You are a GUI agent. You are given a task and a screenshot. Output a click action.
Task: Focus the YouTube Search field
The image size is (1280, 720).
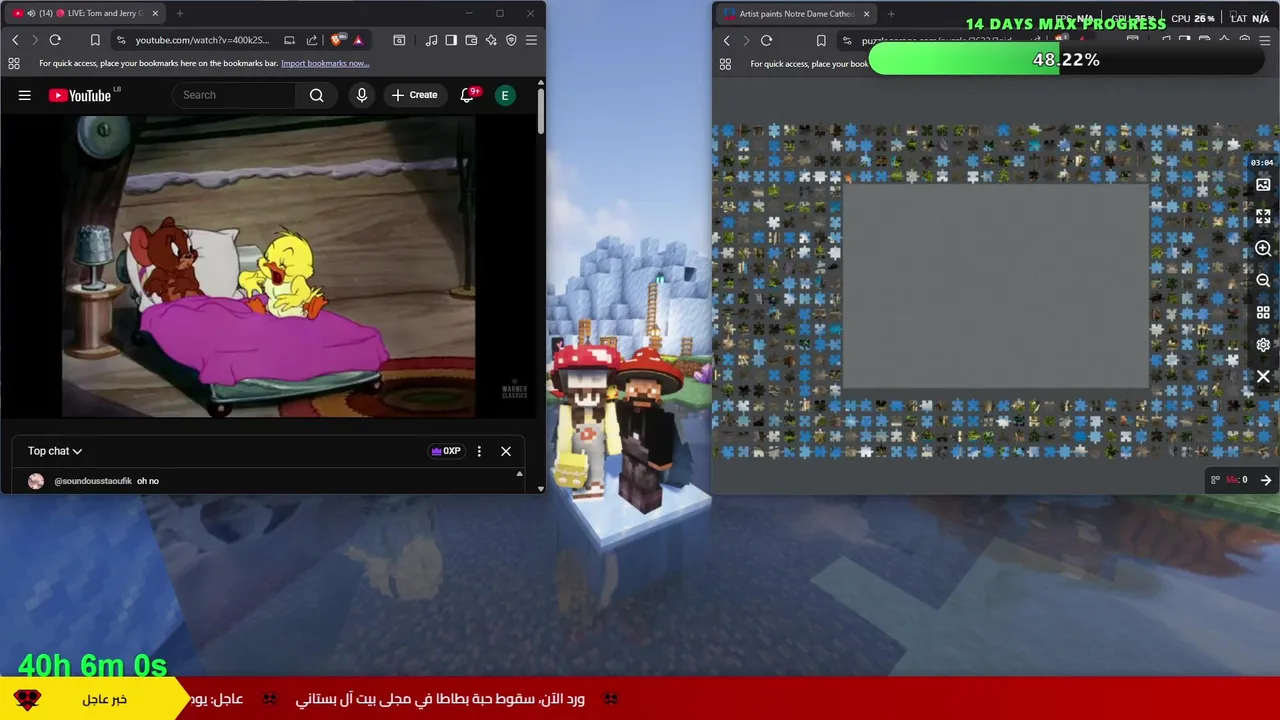[x=235, y=95]
